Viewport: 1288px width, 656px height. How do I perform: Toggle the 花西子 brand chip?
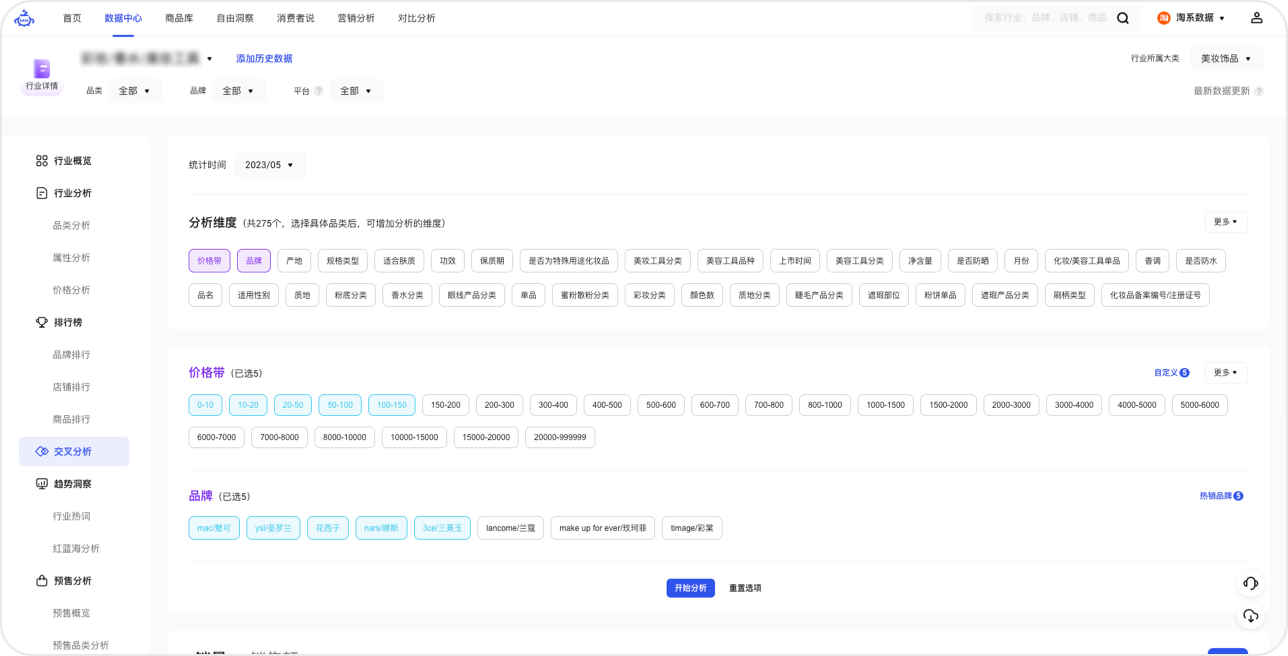point(328,528)
